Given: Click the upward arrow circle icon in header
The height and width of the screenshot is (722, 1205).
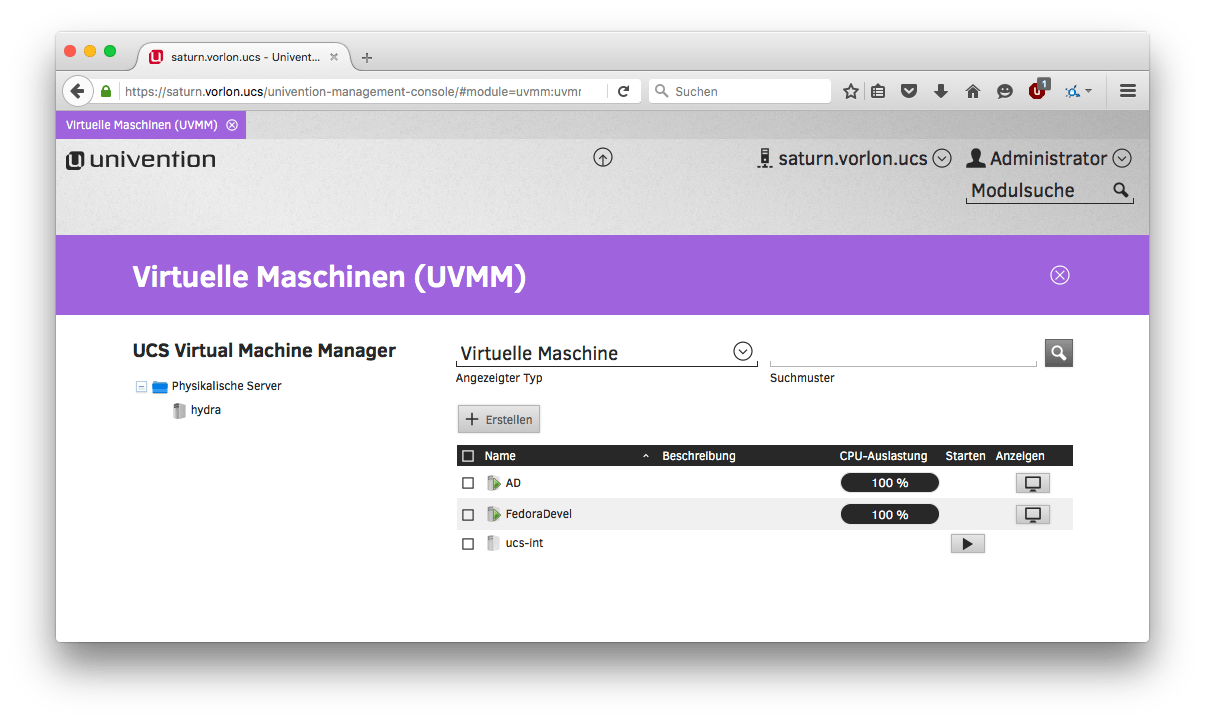Looking at the screenshot, I should click(x=602, y=158).
